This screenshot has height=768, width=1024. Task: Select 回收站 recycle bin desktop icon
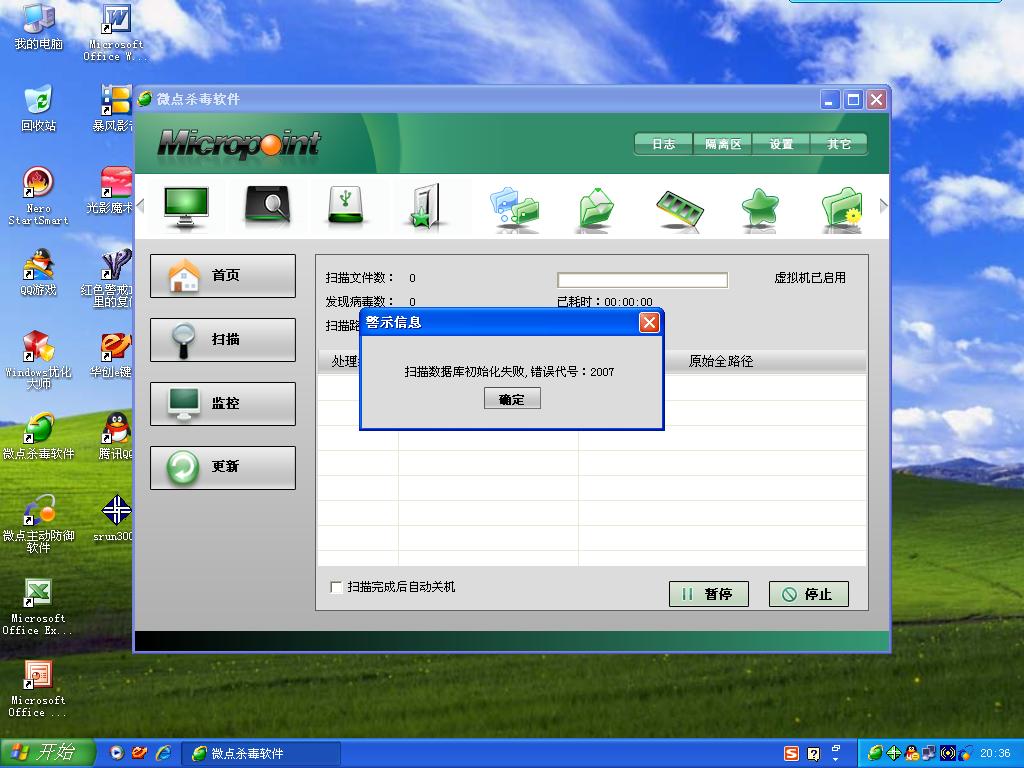[x=39, y=108]
